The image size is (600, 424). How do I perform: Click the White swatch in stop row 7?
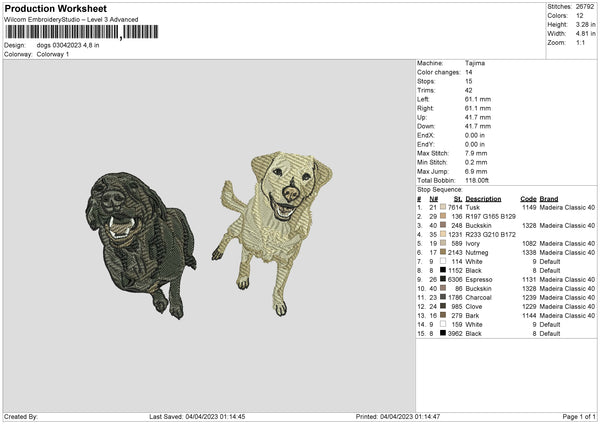(x=443, y=261)
